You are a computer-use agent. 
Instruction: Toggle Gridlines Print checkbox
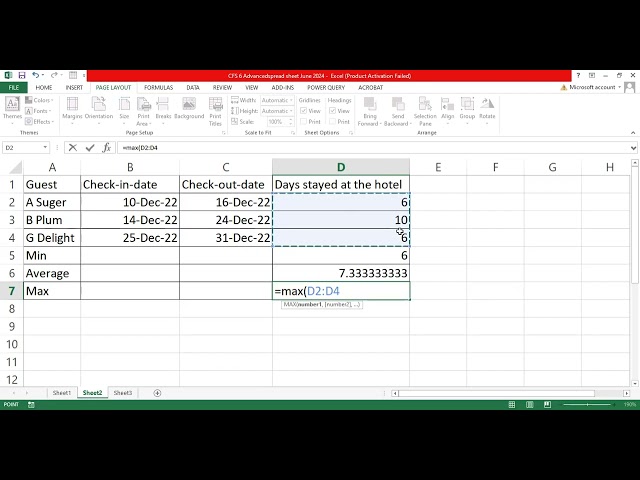303,122
